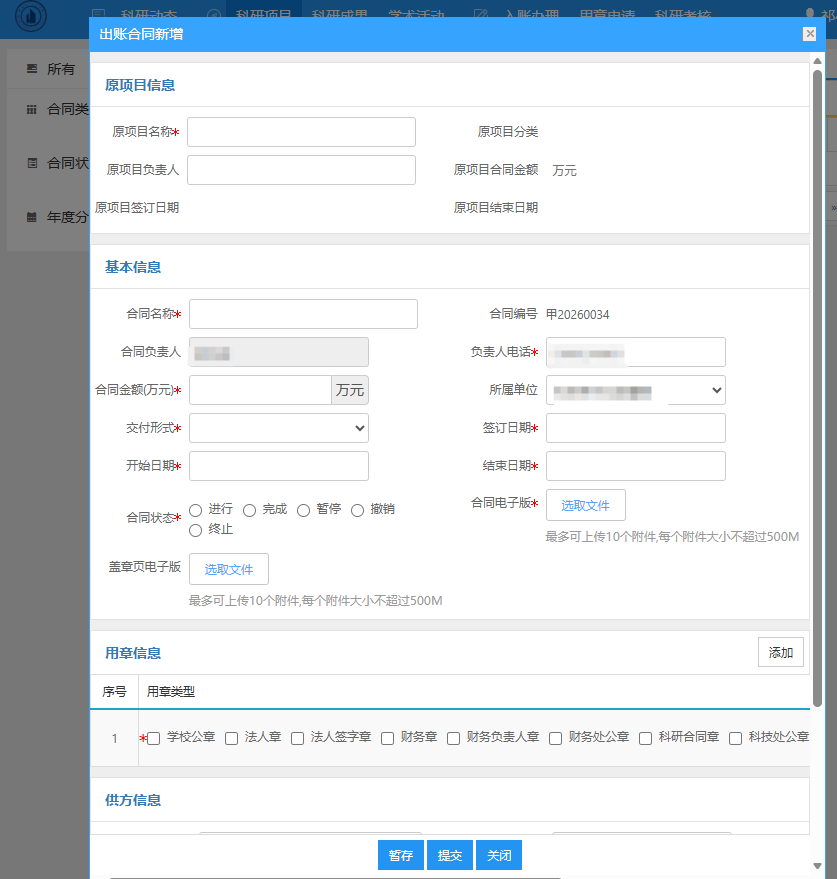Click the 暂存 save draft button
The image size is (837, 879).
tap(401, 856)
